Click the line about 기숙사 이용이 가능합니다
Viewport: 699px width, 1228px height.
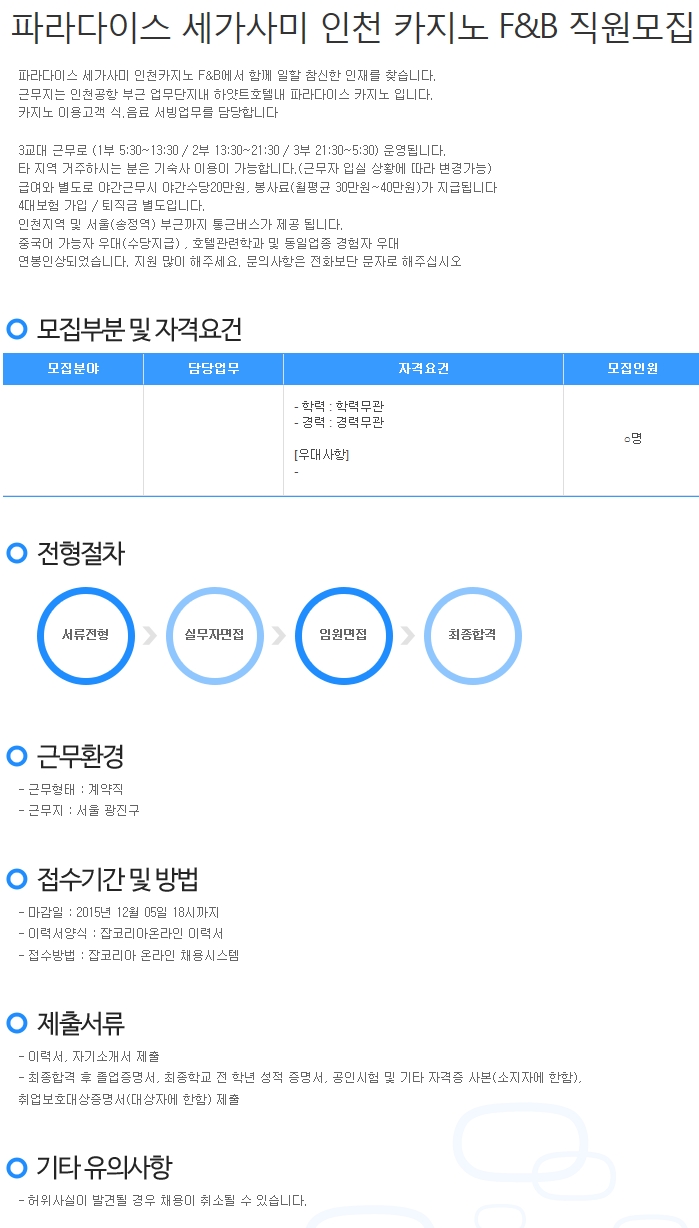coord(255,168)
